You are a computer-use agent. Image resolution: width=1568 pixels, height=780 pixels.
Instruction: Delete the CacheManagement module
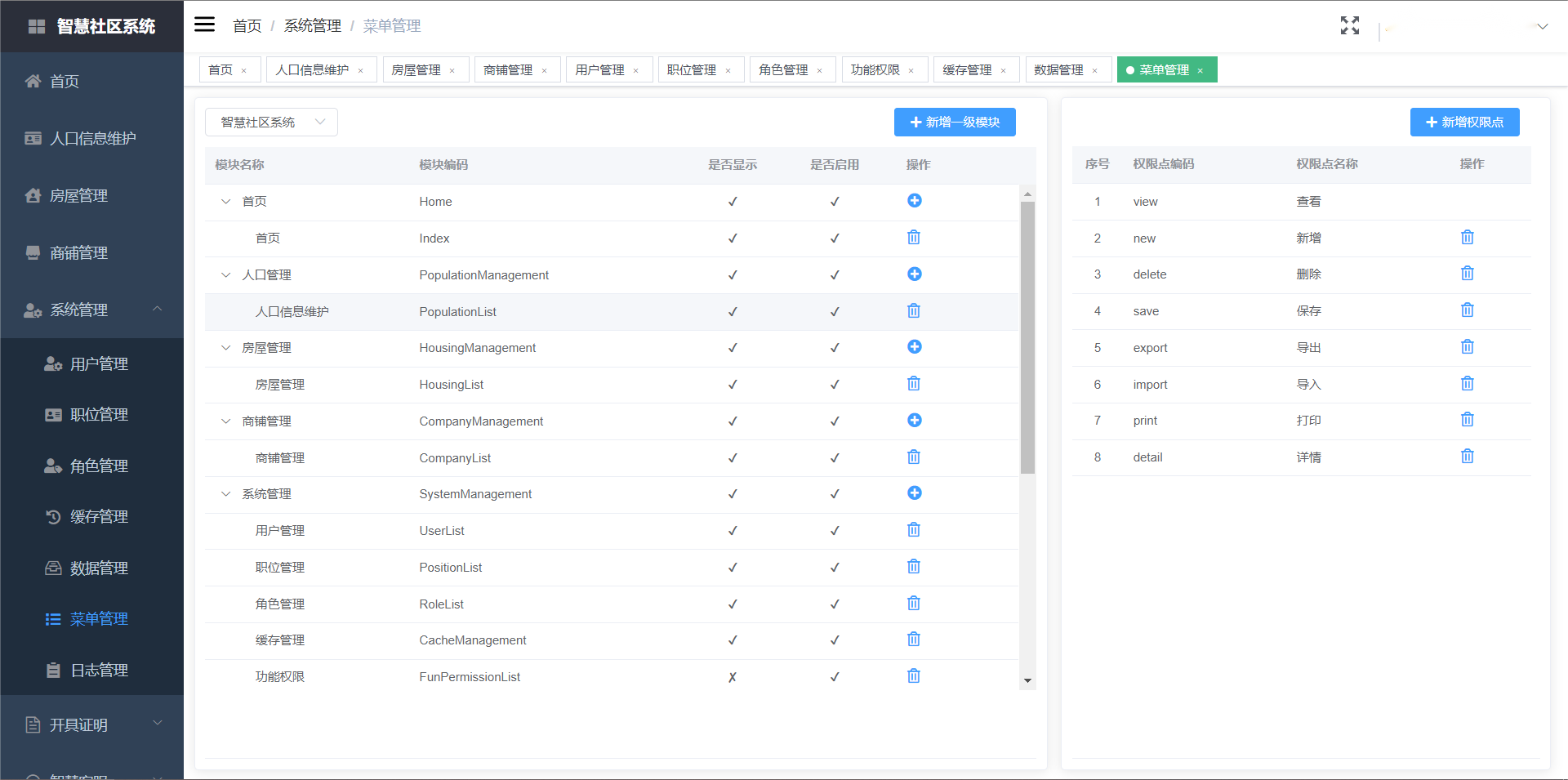(x=914, y=640)
